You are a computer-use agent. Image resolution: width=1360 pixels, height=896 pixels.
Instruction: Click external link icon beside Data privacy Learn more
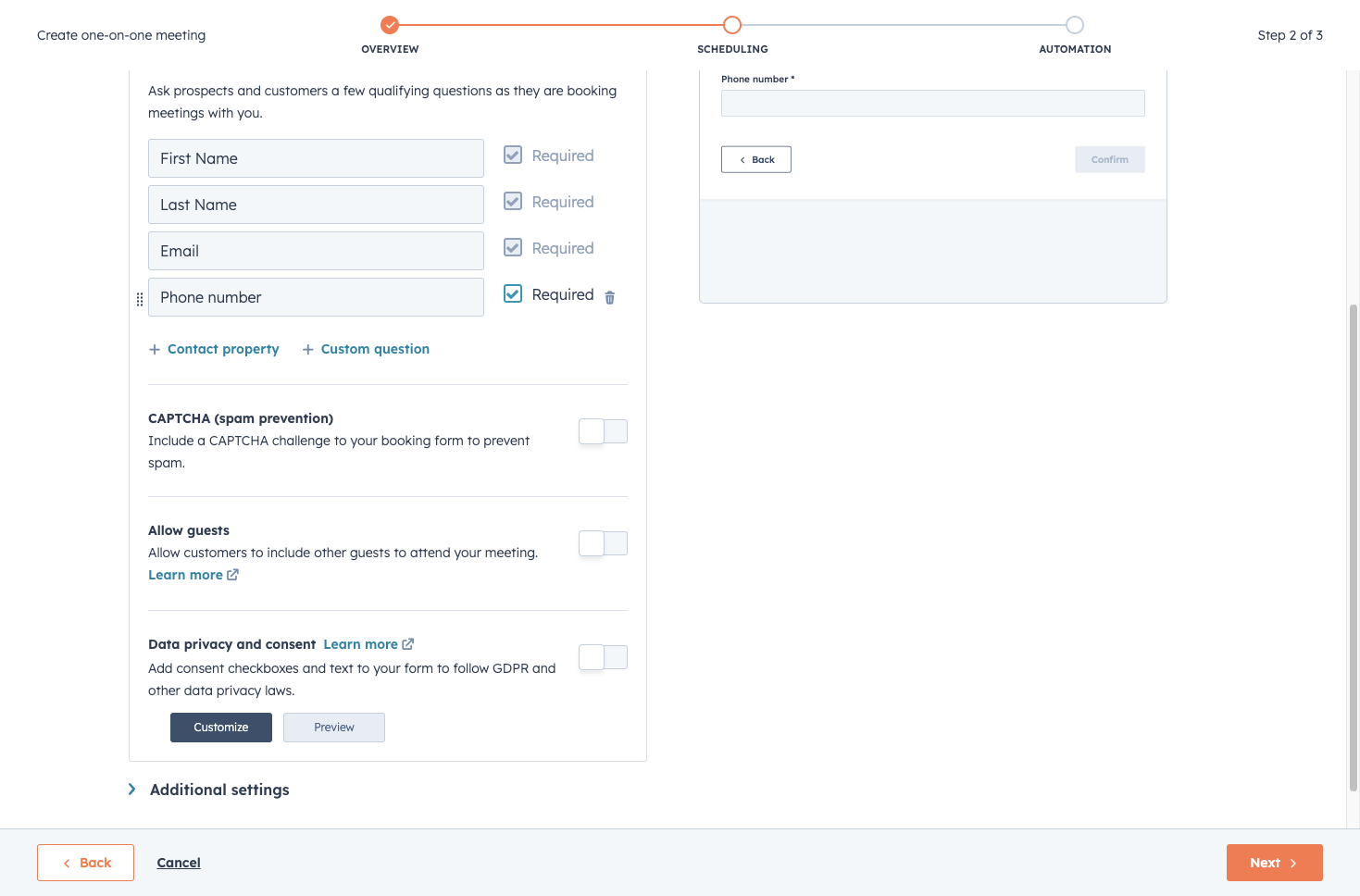(x=407, y=644)
